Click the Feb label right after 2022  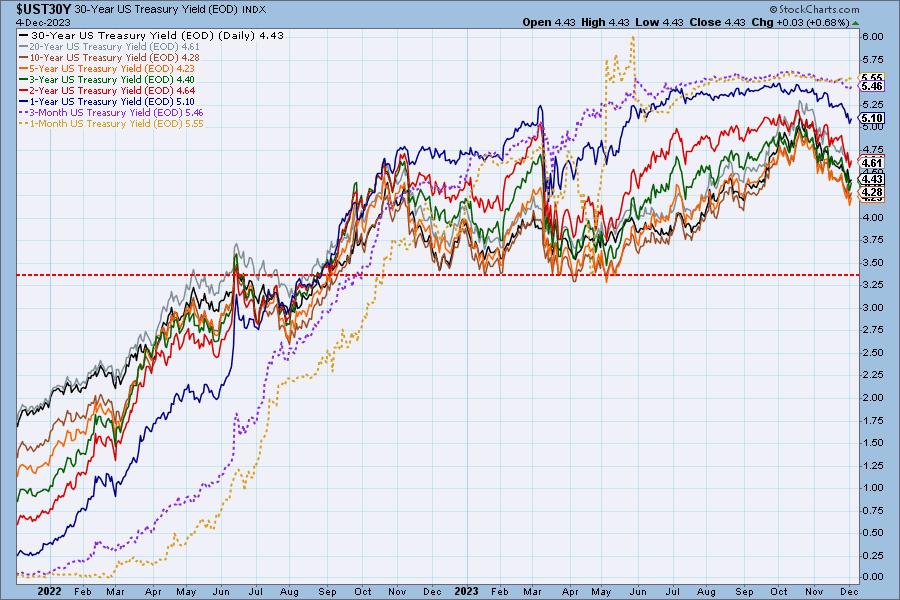tap(83, 591)
